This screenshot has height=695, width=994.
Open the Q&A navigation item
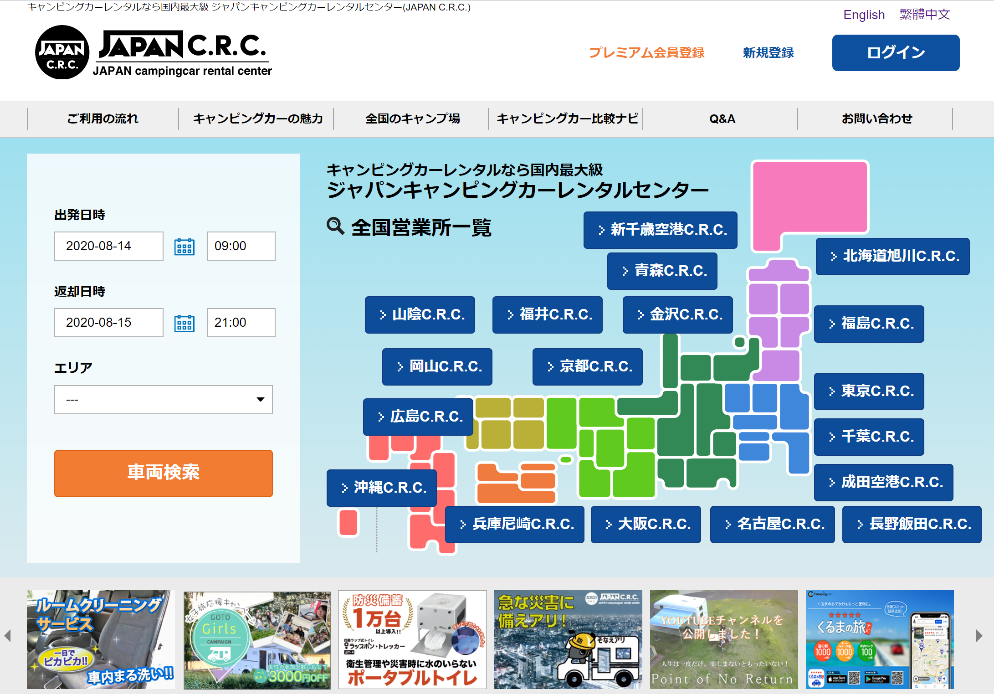pyautogui.click(x=721, y=119)
